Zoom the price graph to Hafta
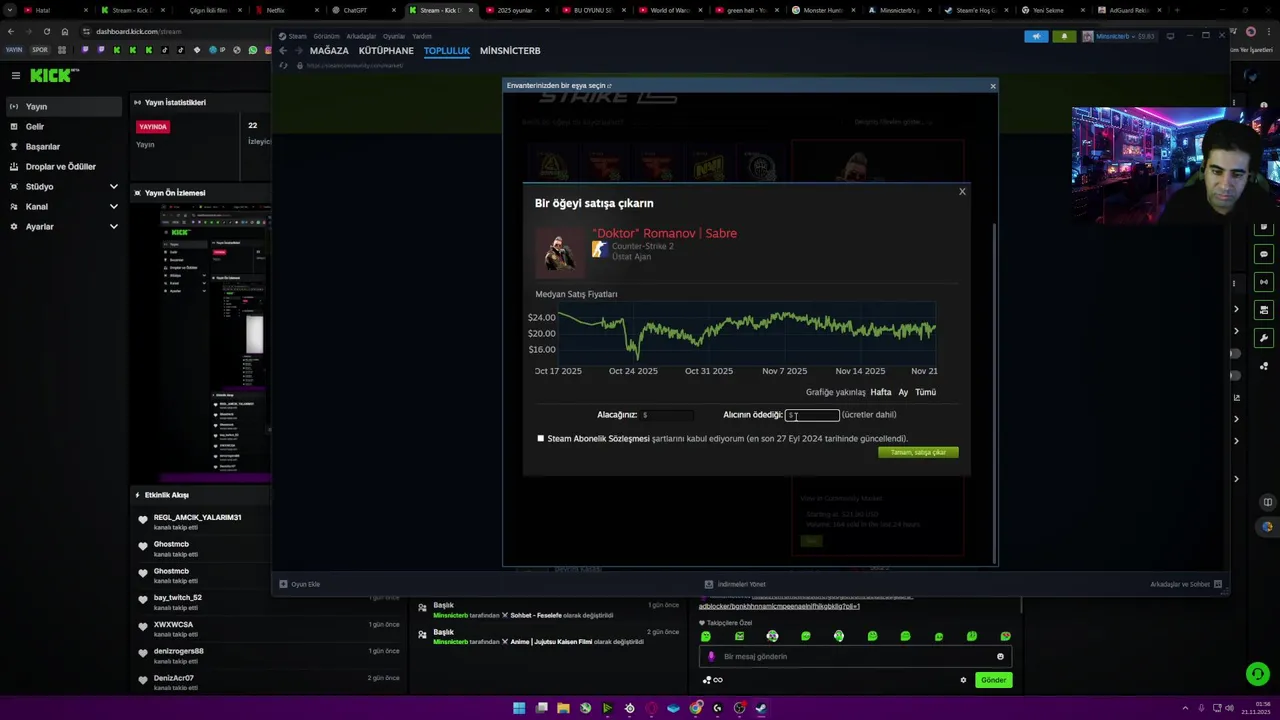The image size is (1280, 720). point(880,392)
